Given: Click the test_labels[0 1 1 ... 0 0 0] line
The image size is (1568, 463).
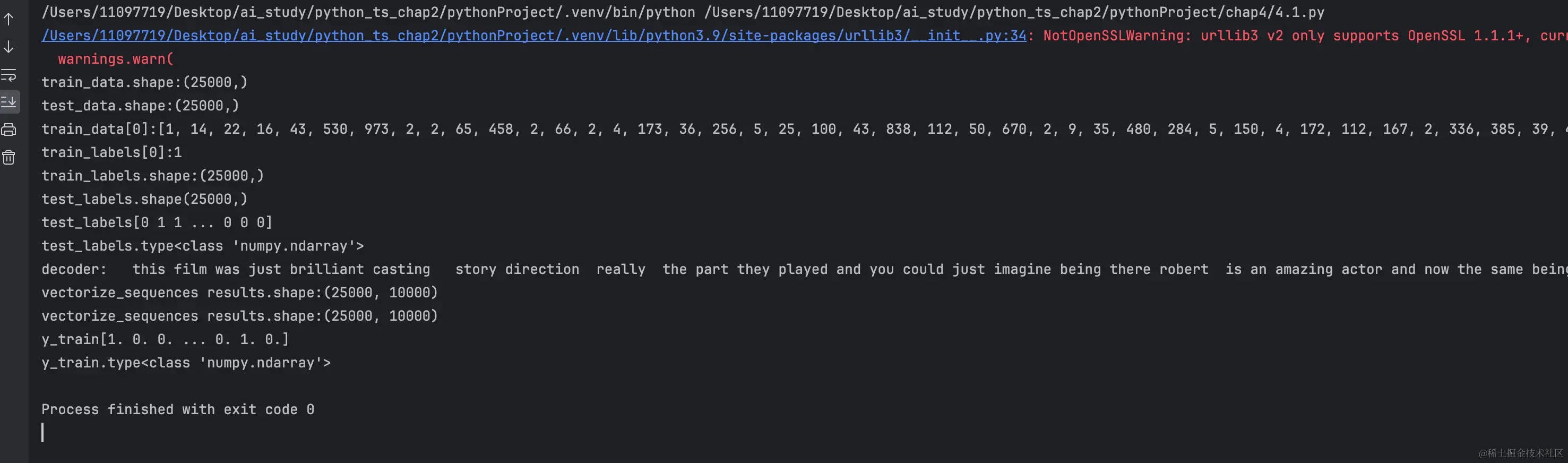Looking at the screenshot, I should click(x=157, y=223).
